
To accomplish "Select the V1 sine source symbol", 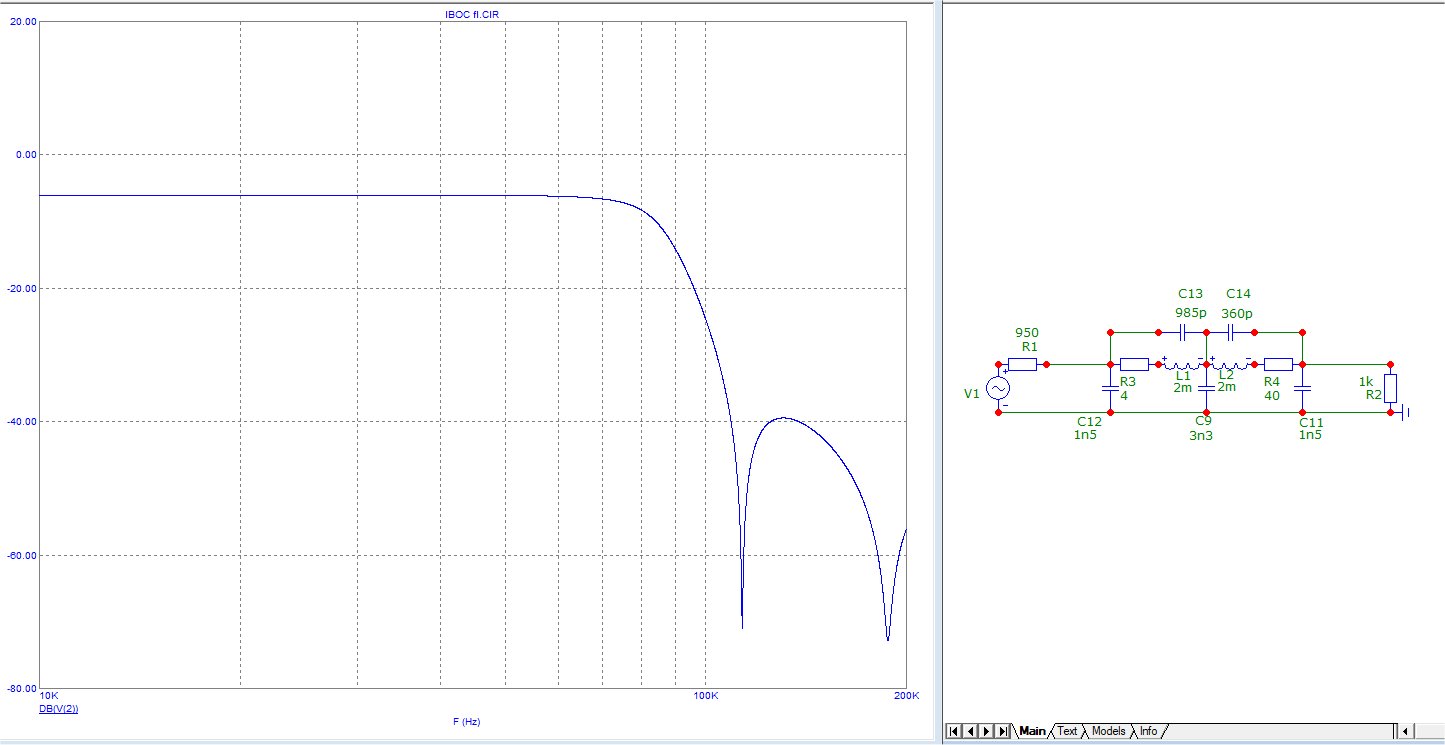I will click(998, 388).
